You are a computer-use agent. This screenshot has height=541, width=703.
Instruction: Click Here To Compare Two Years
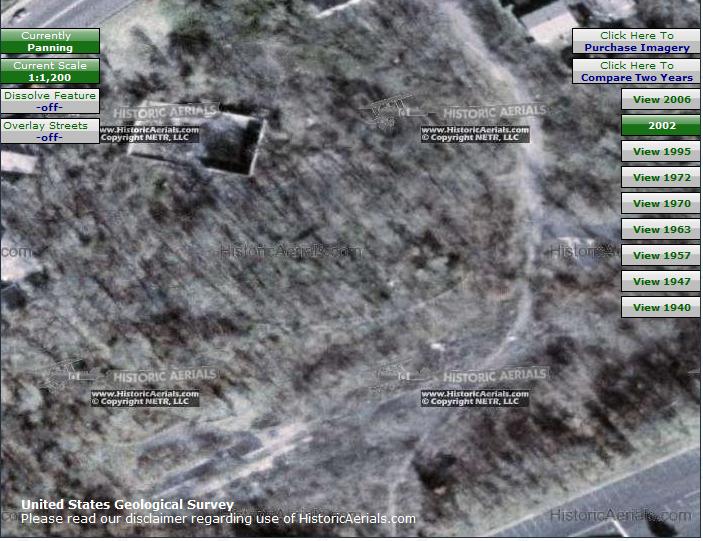click(x=636, y=71)
